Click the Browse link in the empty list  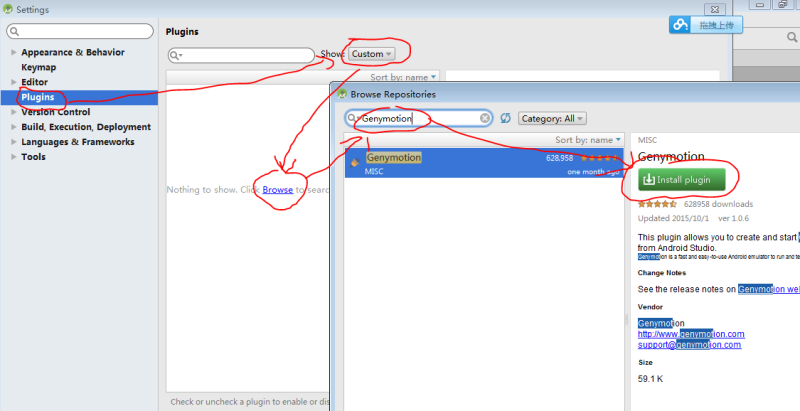point(278,190)
